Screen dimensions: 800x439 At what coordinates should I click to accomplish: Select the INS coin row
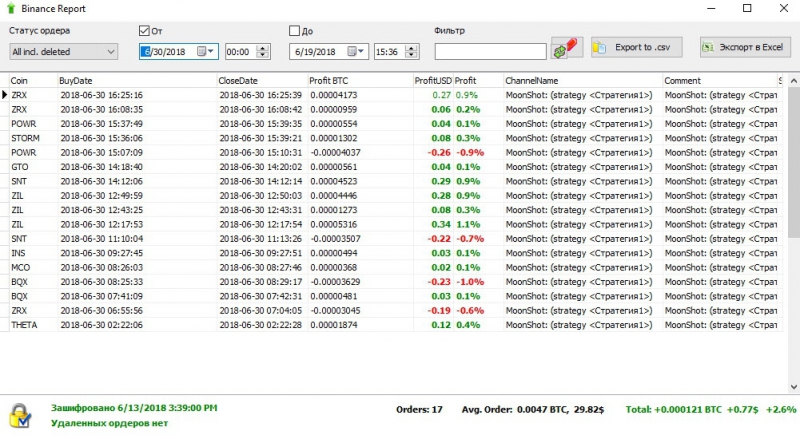pos(391,253)
